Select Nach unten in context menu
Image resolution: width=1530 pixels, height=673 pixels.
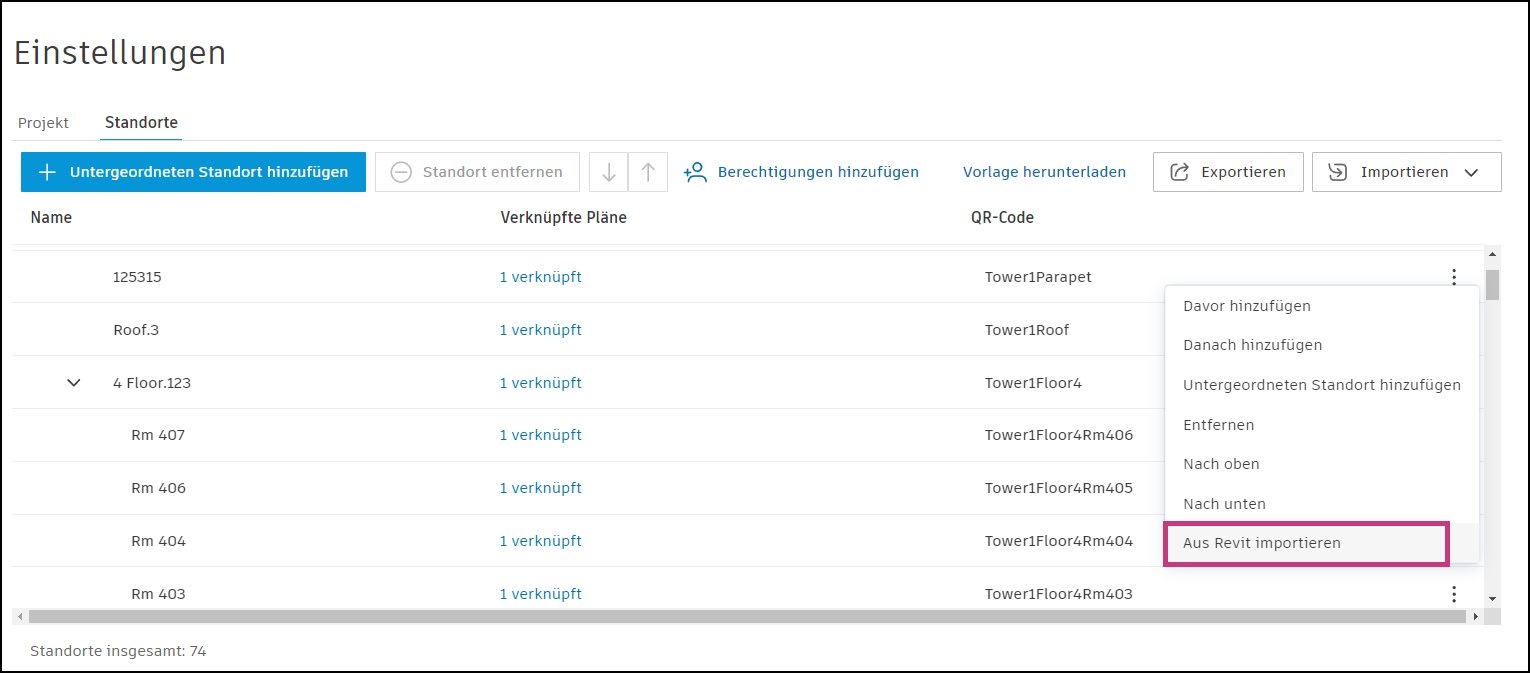(x=1224, y=504)
